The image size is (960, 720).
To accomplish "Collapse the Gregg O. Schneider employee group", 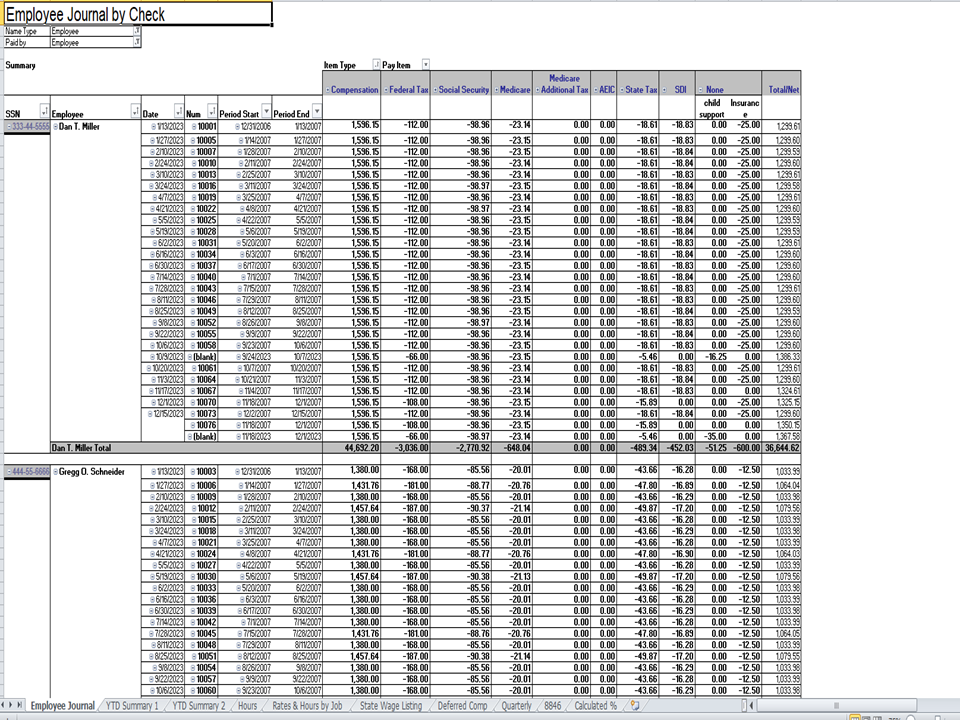I will (x=55, y=471).
